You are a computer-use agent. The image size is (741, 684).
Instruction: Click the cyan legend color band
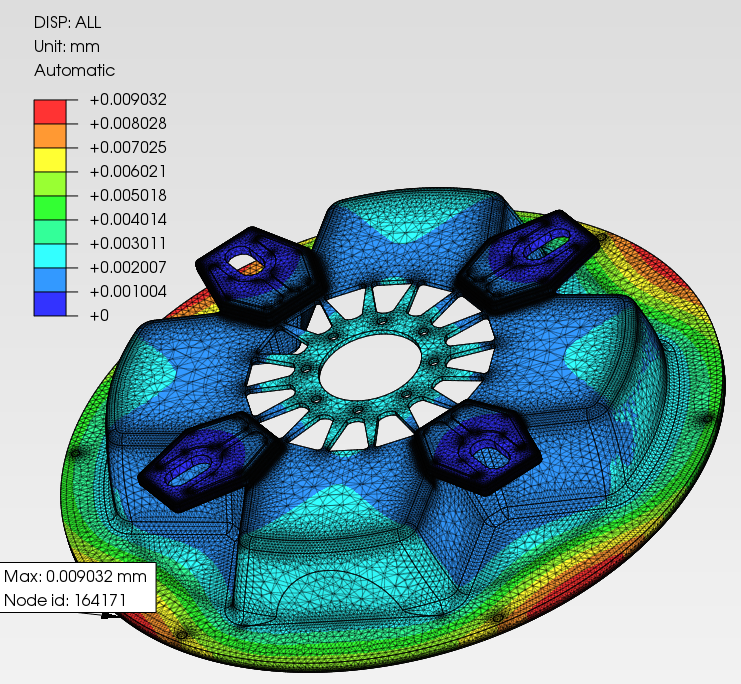point(50,256)
